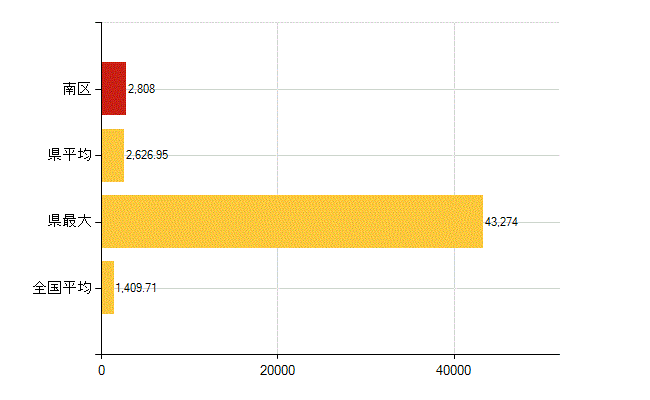The image size is (650, 400).
Task: Click the horizontal x-axis baseline
Action: tap(330, 354)
